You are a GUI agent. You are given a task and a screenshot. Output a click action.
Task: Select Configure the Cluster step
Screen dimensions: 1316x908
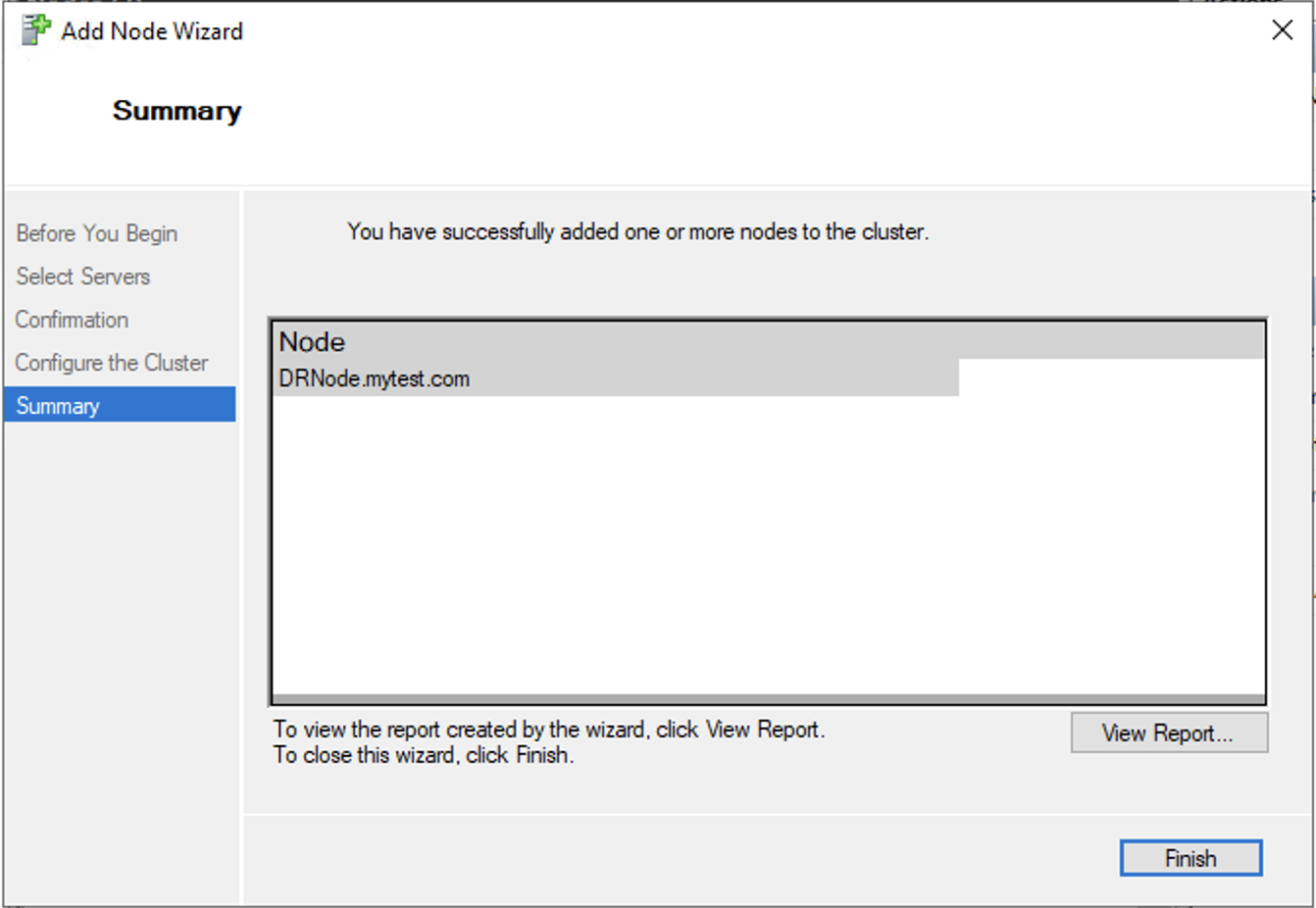pos(110,363)
